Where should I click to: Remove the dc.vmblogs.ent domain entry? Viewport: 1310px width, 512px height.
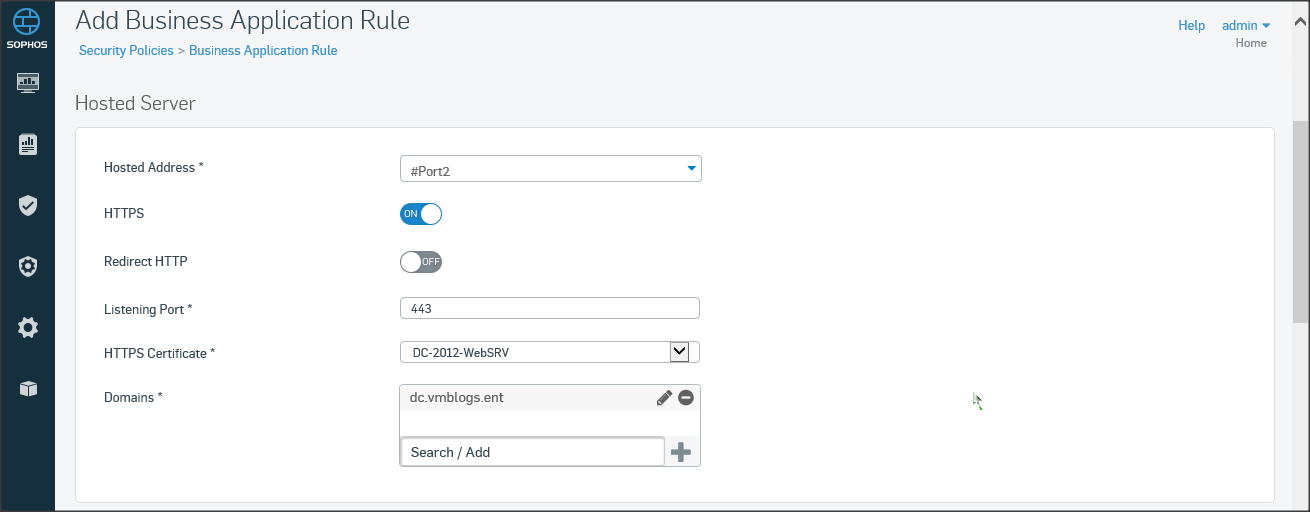(686, 398)
